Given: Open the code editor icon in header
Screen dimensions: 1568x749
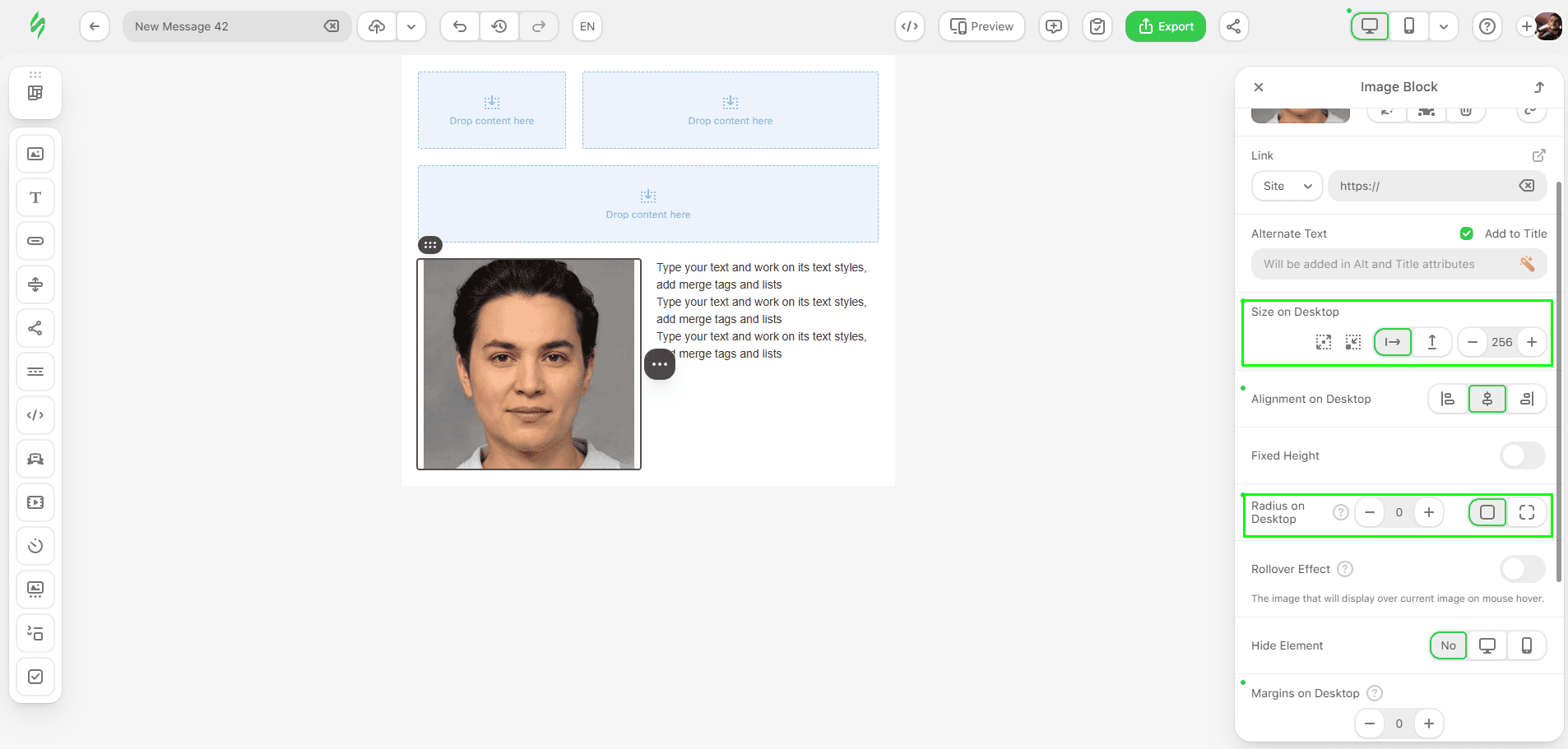Looking at the screenshot, I should (x=910, y=26).
